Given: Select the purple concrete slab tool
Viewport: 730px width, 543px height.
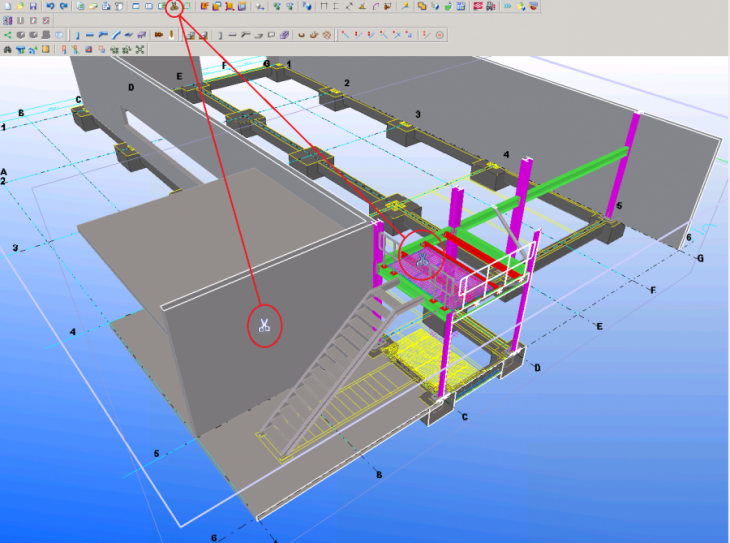Looking at the screenshot, I should (284, 35).
